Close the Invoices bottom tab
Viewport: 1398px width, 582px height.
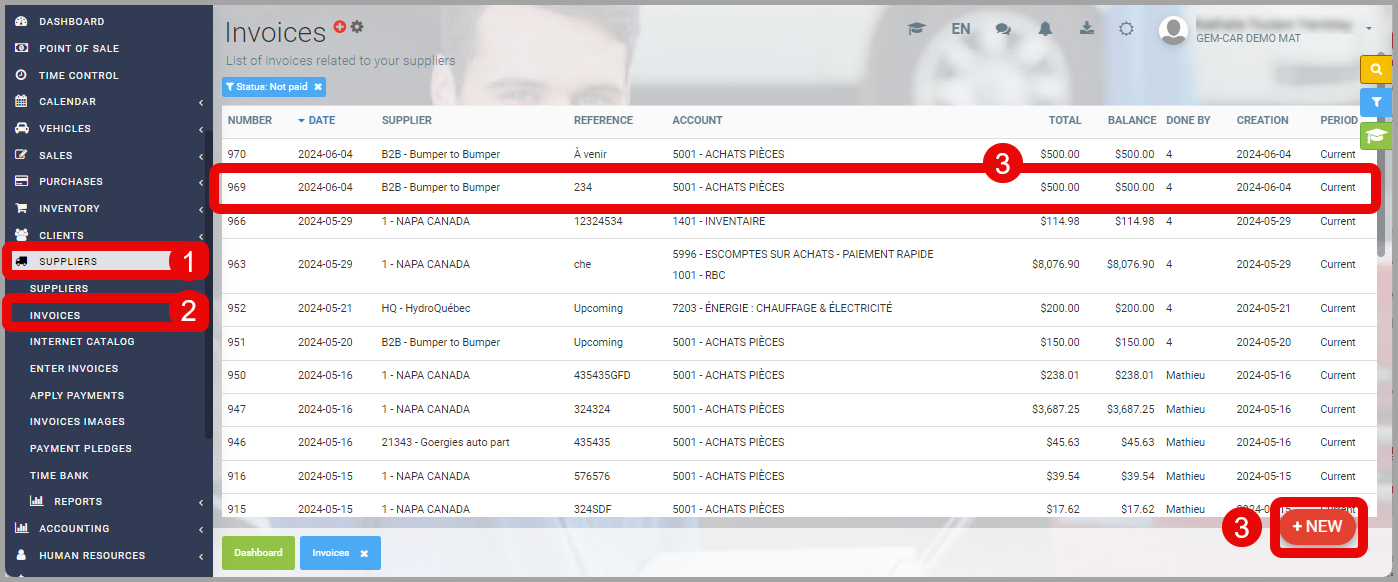pyautogui.click(x=364, y=553)
